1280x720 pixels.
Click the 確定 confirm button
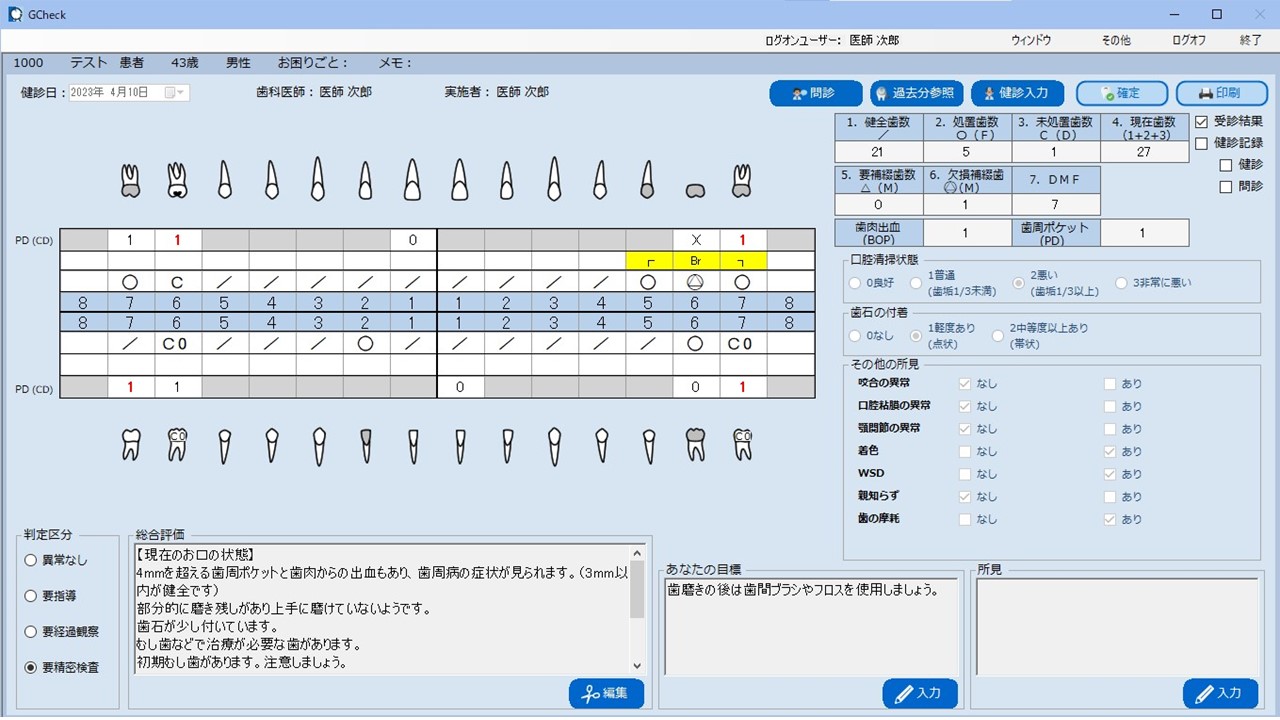(1120, 93)
